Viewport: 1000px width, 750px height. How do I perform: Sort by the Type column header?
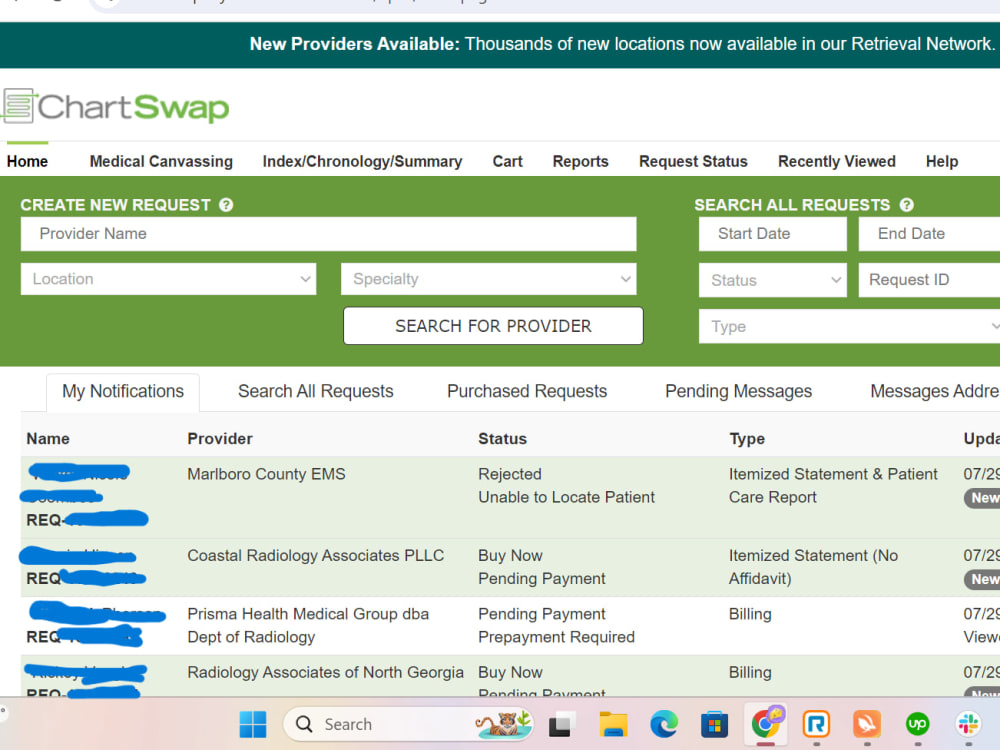click(x=747, y=439)
